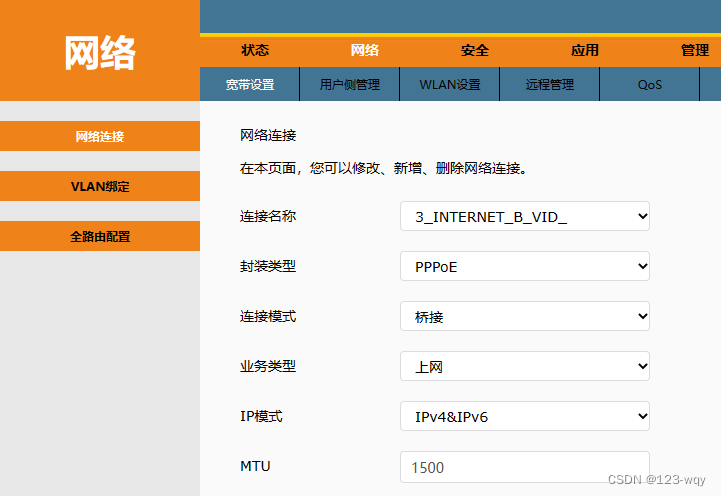Click the 连接模式 label
Screen dimensions: 721x496
[x=268, y=316]
